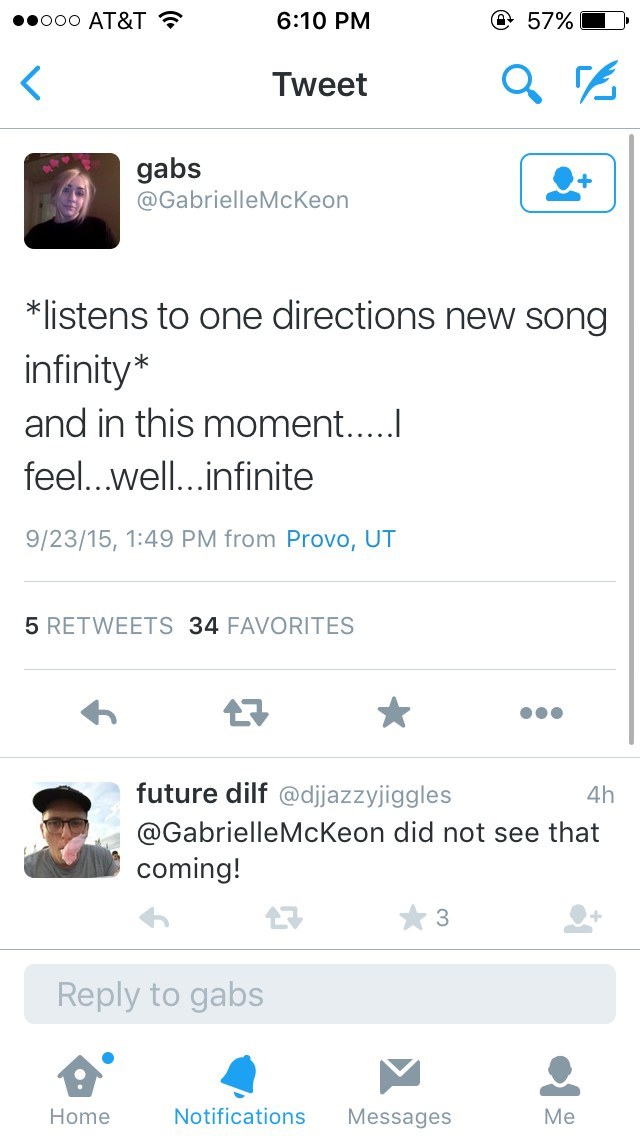Favorite the main tweet with star icon
The width and height of the screenshot is (640, 1136).
pyautogui.click(x=394, y=713)
